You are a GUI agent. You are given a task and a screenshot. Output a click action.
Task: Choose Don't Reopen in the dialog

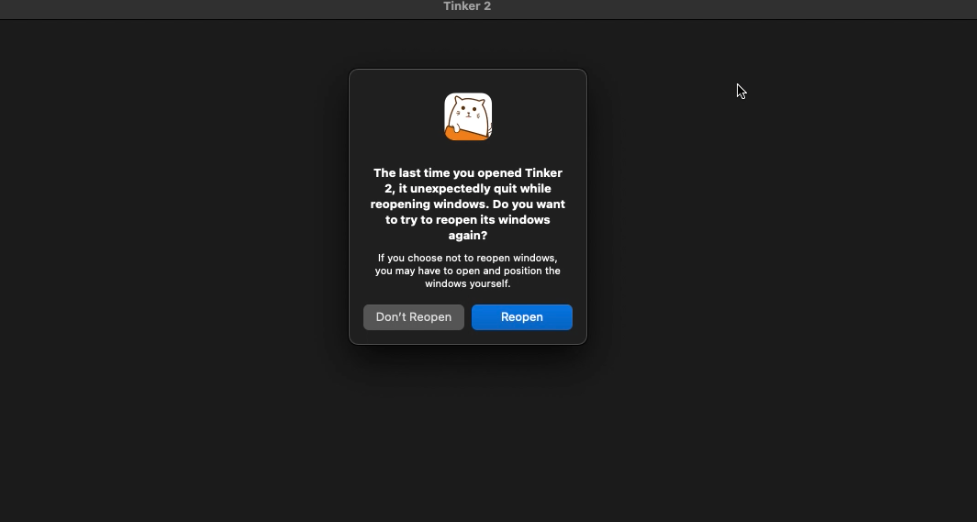[414, 317]
